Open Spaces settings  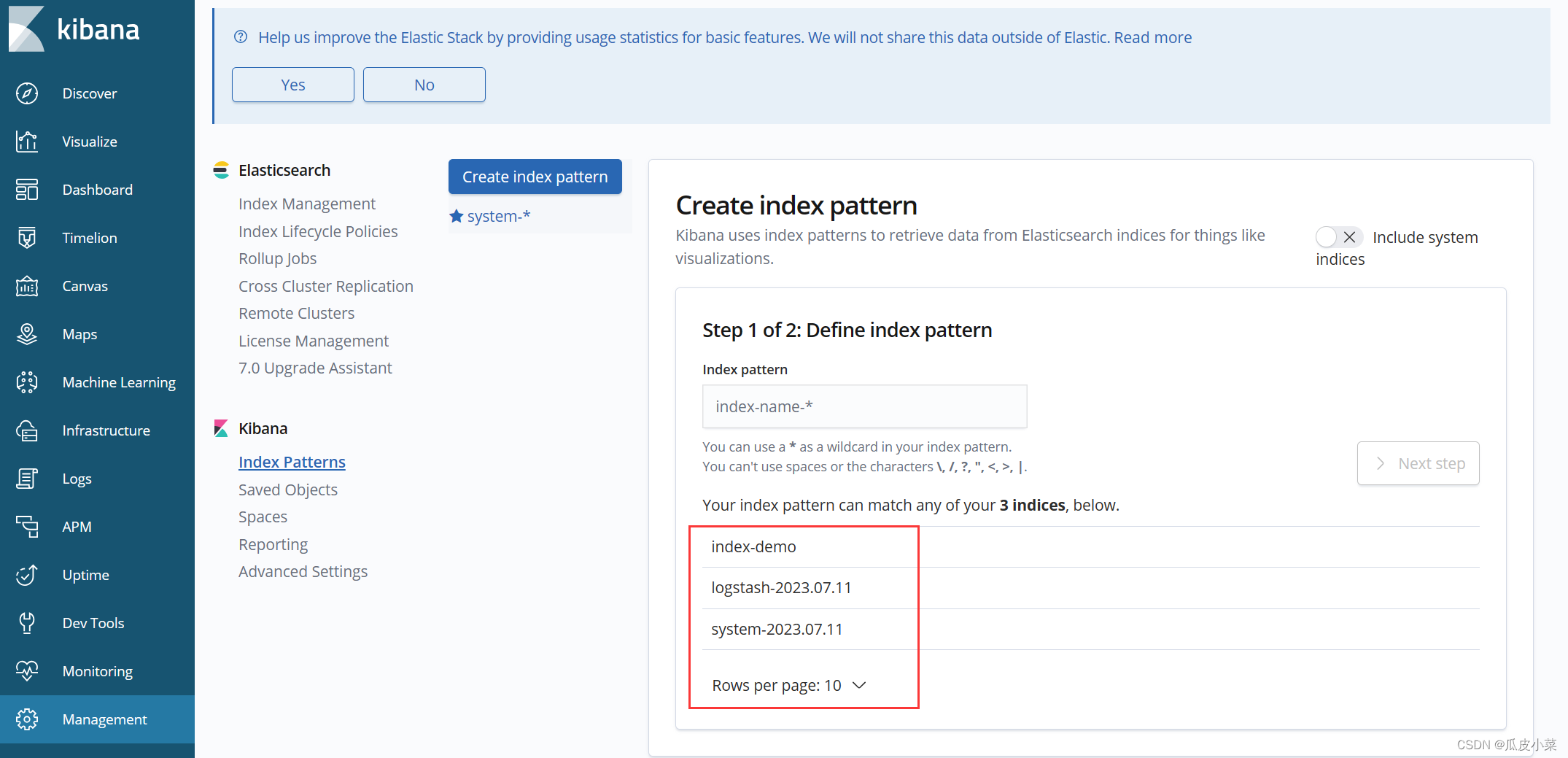point(263,517)
